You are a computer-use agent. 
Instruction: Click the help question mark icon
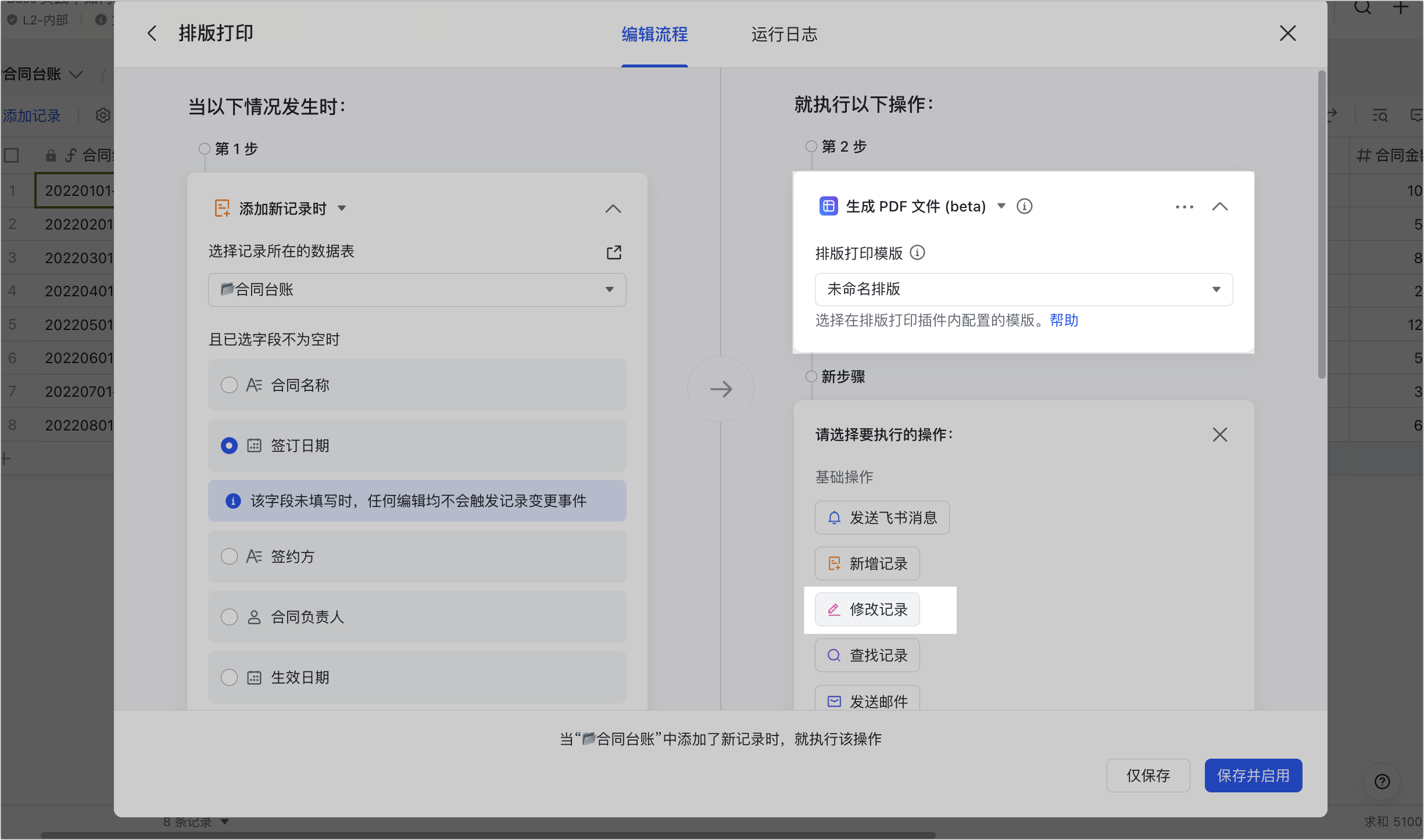[1382, 781]
